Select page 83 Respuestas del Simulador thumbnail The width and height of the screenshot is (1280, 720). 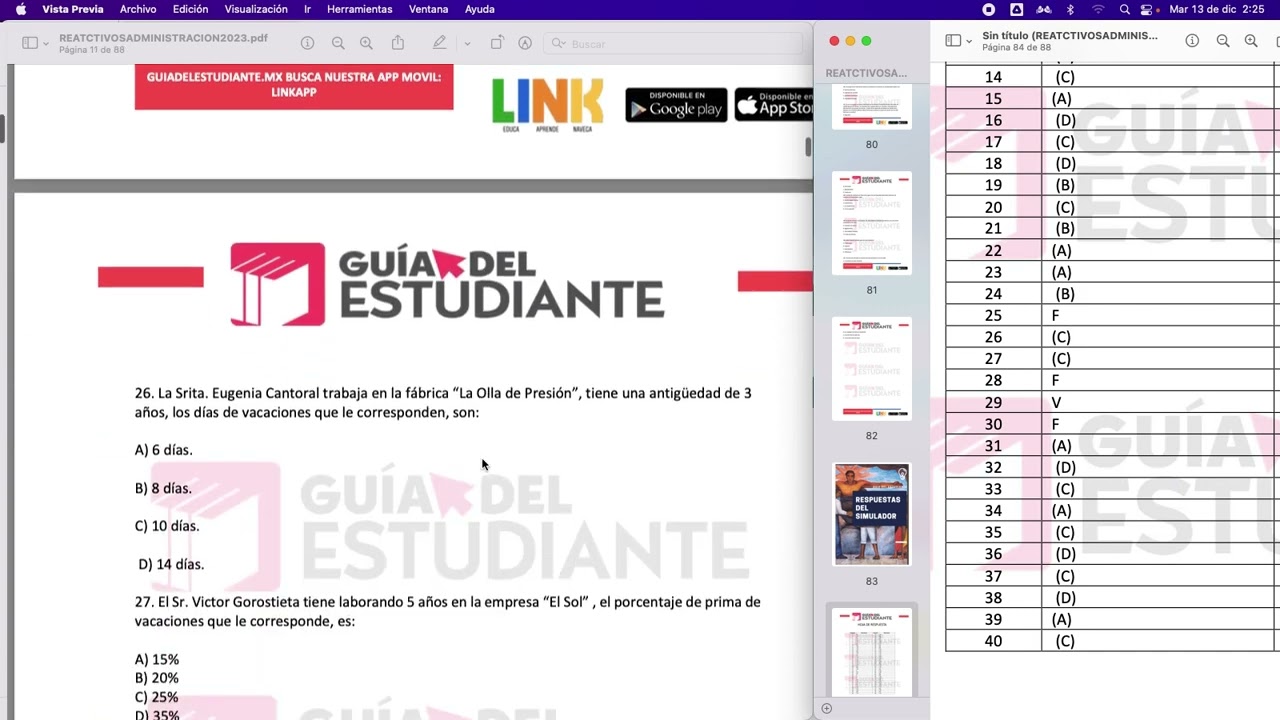pos(872,514)
